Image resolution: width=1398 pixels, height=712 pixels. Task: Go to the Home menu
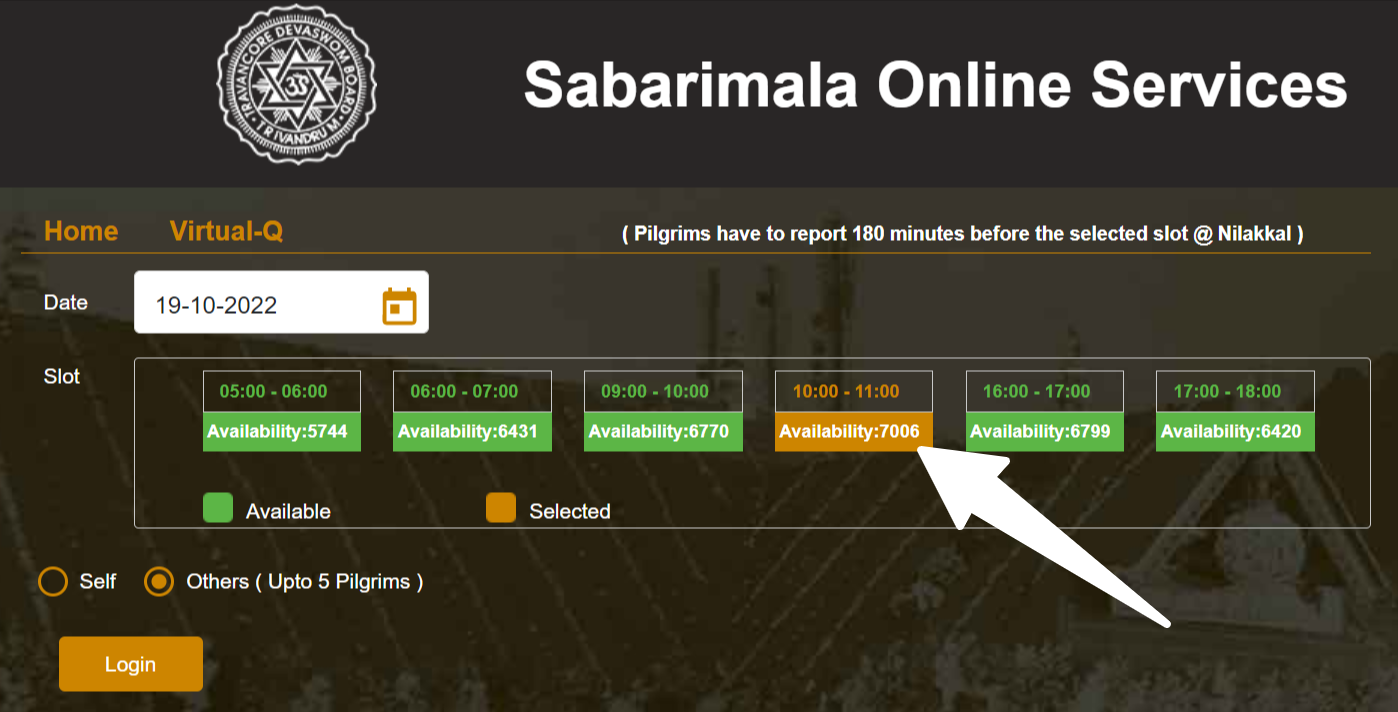click(x=81, y=231)
